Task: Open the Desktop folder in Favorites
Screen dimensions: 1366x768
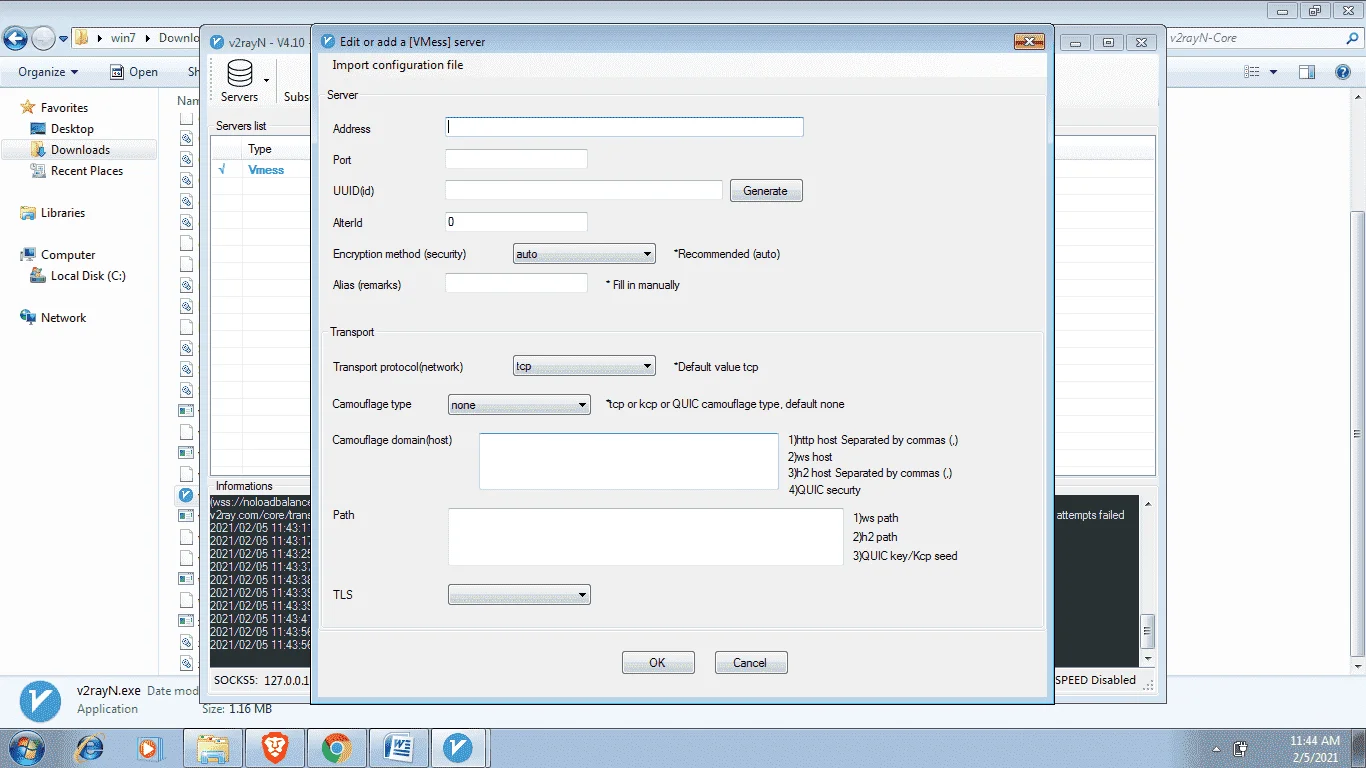Action: pyautogui.click(x=72, y=129)
